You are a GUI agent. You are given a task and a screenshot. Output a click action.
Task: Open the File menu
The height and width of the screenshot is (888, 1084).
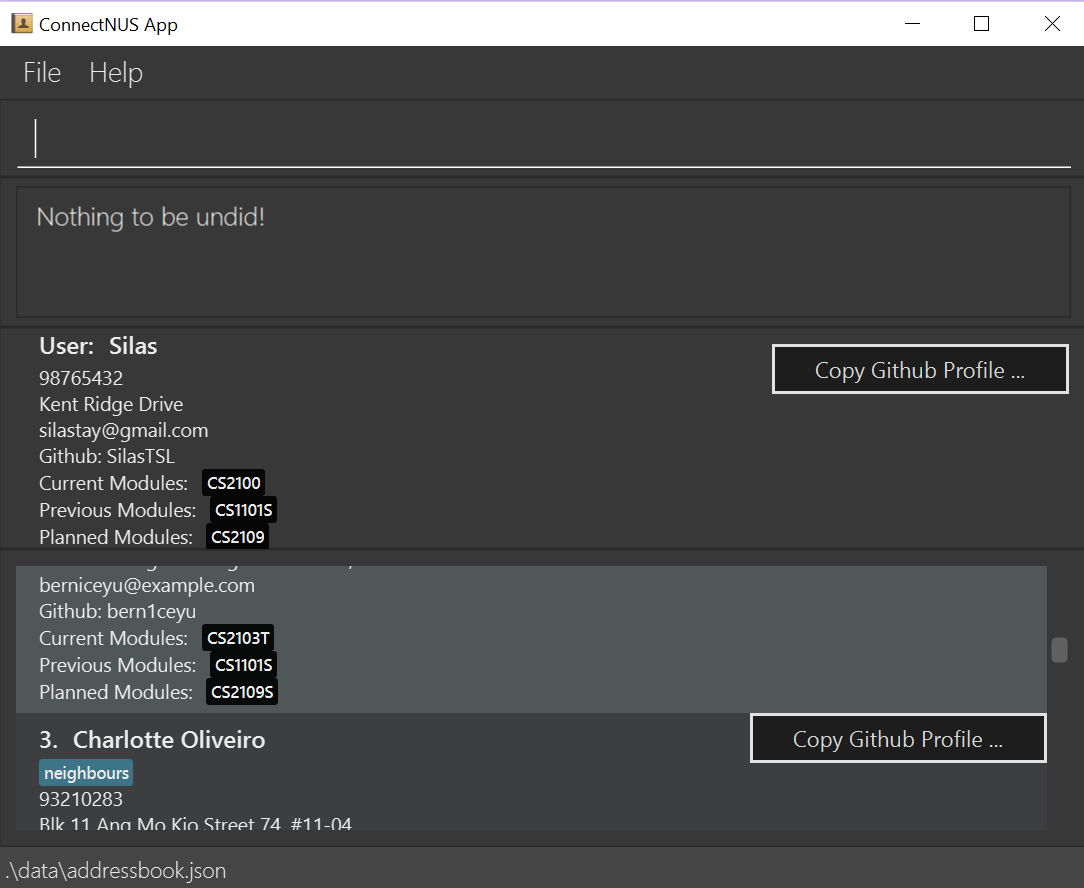42,73
